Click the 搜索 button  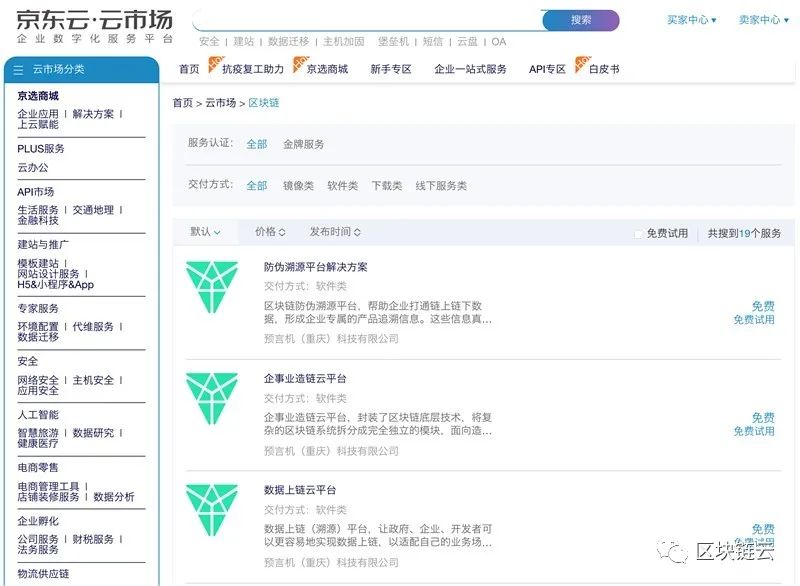[581, 20]
